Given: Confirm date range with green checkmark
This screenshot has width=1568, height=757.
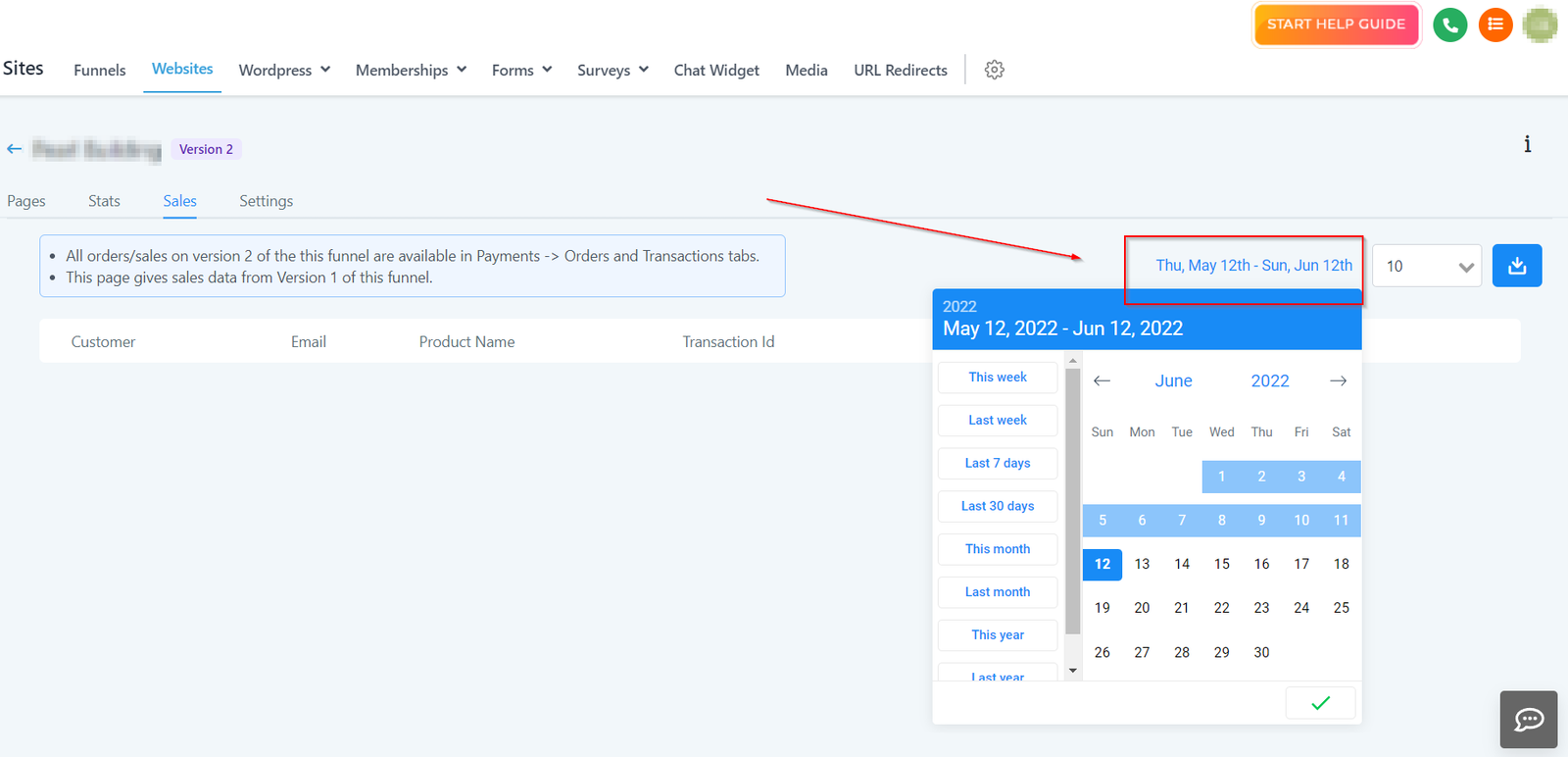Looking at the screenshot, I should pyautogui.click(x=1320, y=702).
